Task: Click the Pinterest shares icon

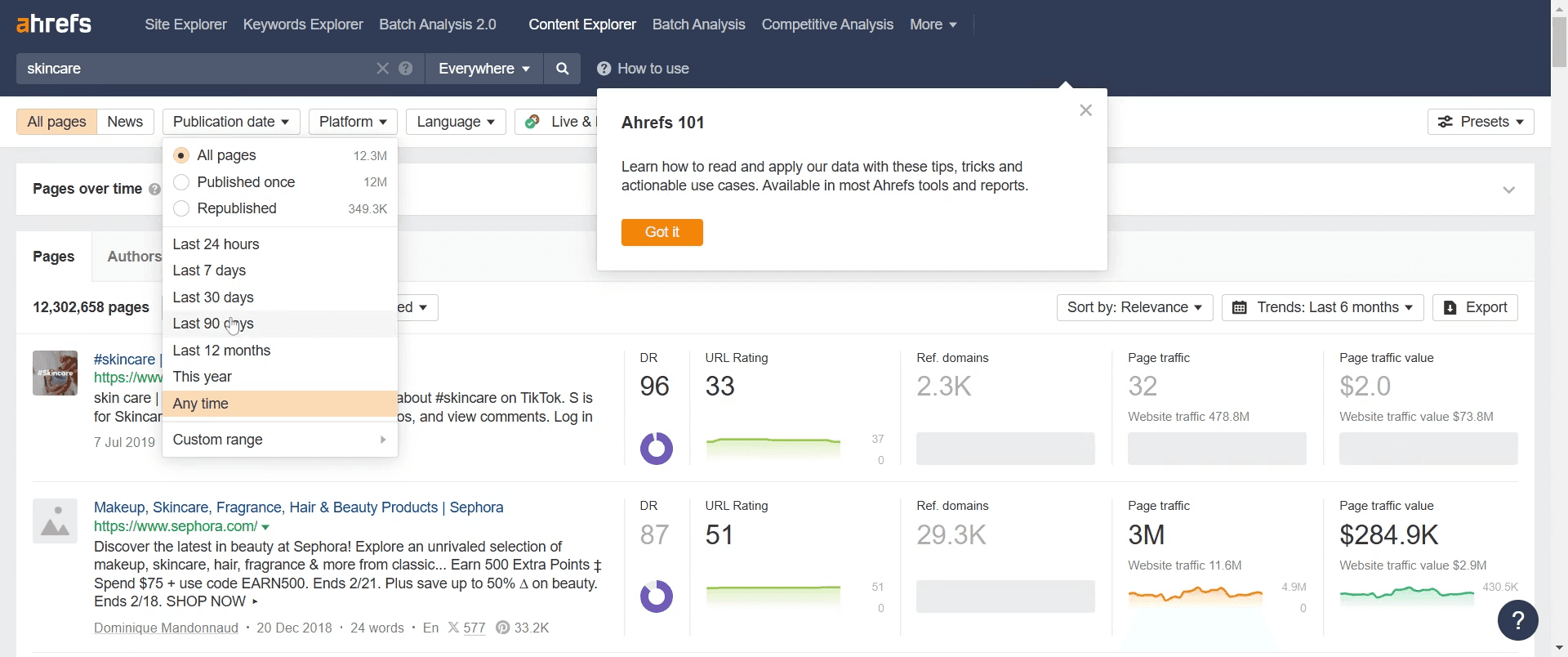Action: [503, 628]
